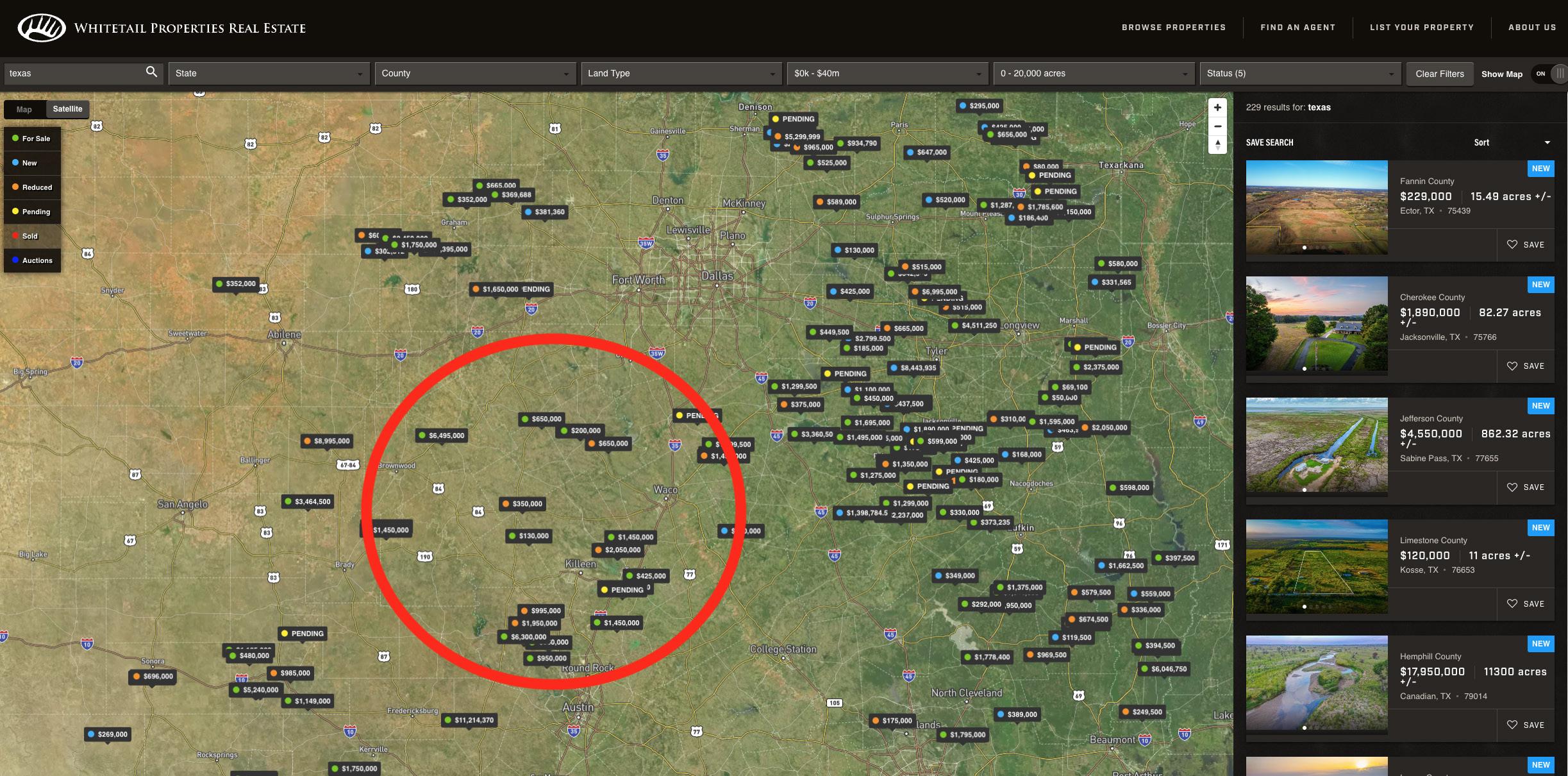Click Hemphill County river thumbnail
Screen dimensions: 1568x776
click(x=1317, y=683)
